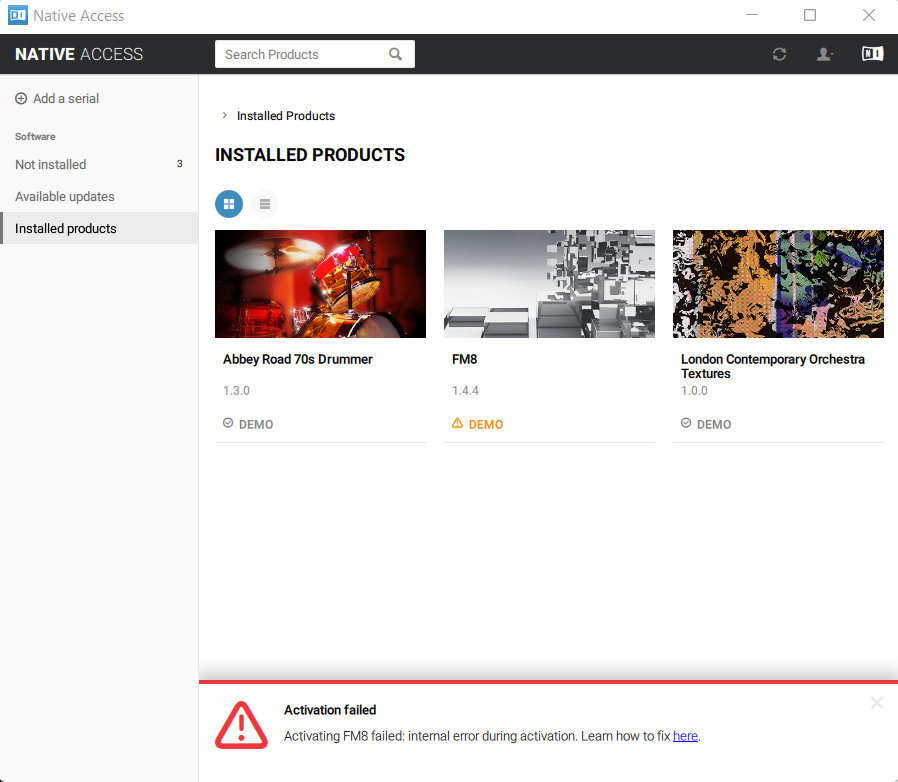Switch to list view
This screenshot has height=782, width=898.
point(265,204)
